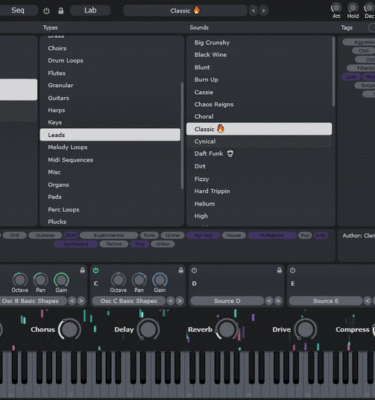Viewport: 375px width, 400px height.
Task: Load the Black Wine sound
Action: [259, 55]
